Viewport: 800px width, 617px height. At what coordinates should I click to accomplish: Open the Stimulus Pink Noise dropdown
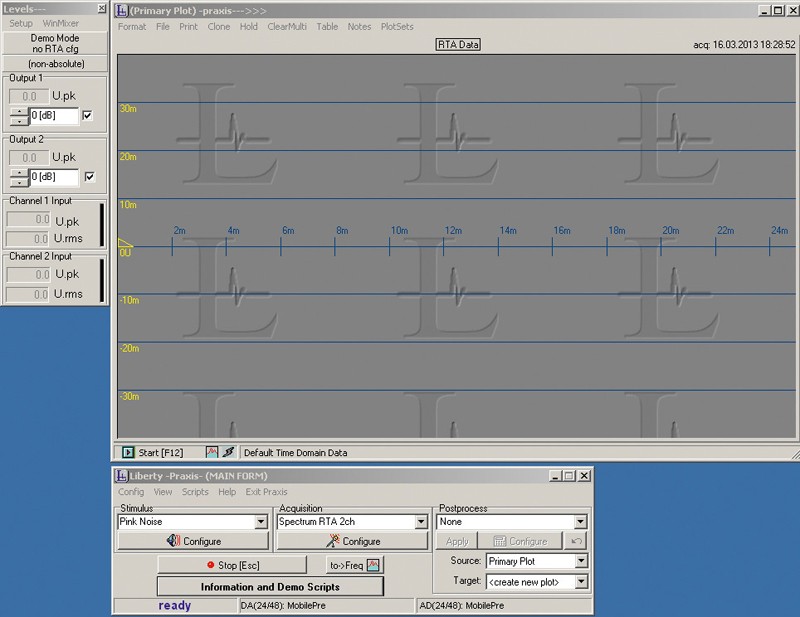[x=261, y=522]
